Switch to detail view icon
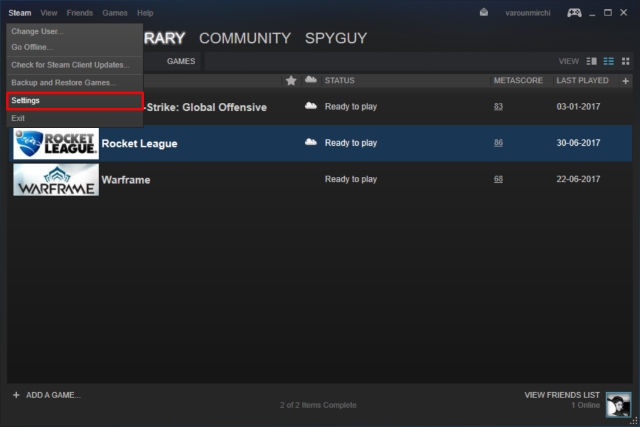This screenshot has height=427, width=640. tap(591, 61)
